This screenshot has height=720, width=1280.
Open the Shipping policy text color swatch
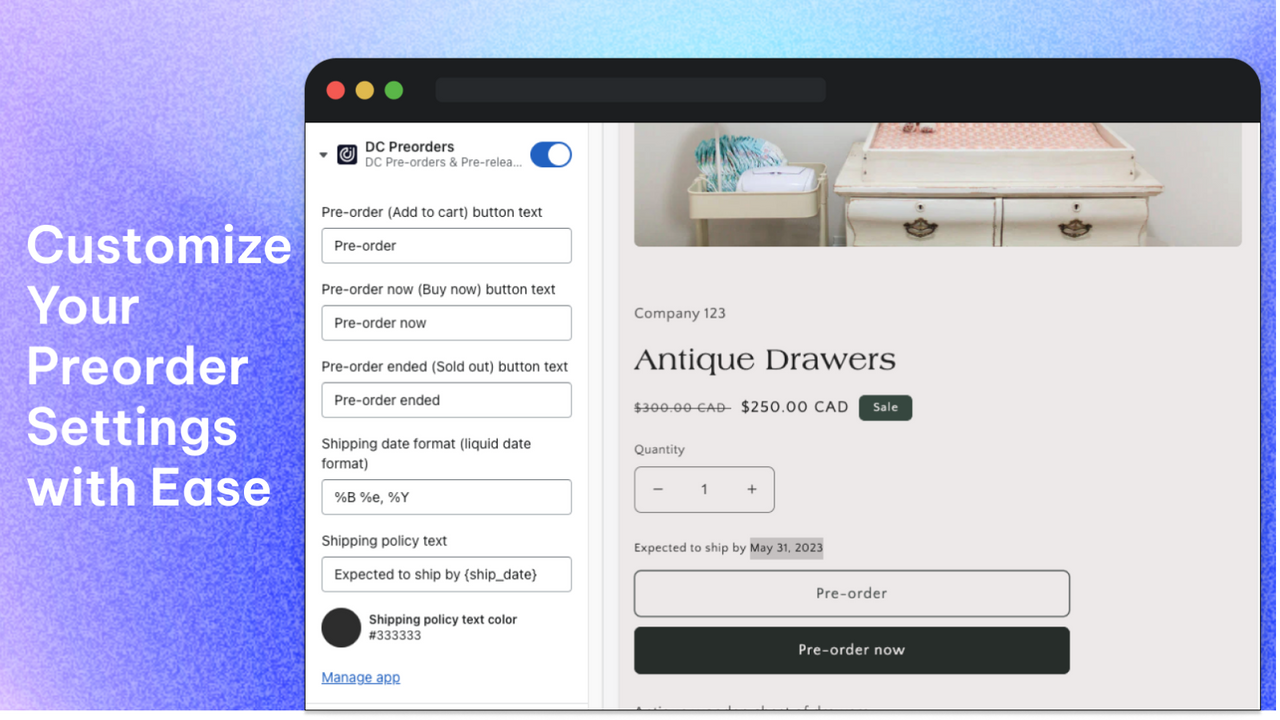click(341, 628)
